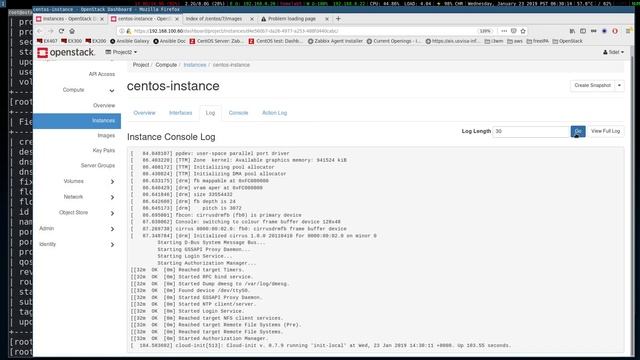Open the Zabbix Agent Installer bookmark

(x=335, y=41)
